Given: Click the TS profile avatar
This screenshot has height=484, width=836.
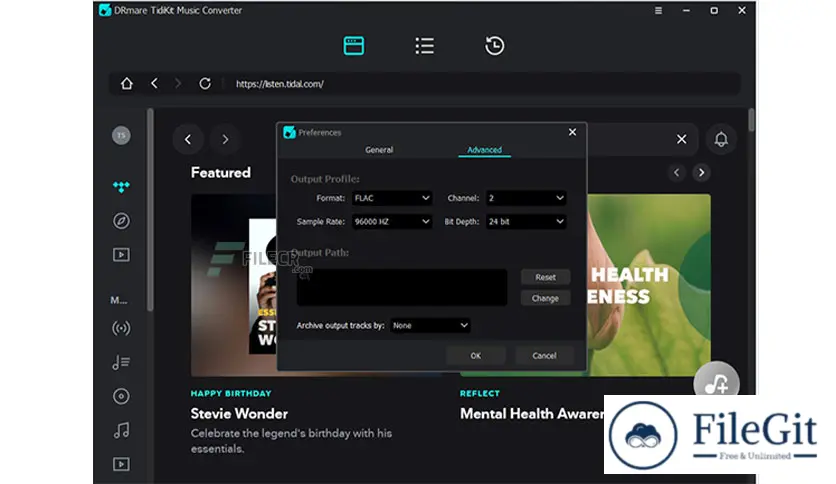Looking at the screenshot, I should pos(121,135).
